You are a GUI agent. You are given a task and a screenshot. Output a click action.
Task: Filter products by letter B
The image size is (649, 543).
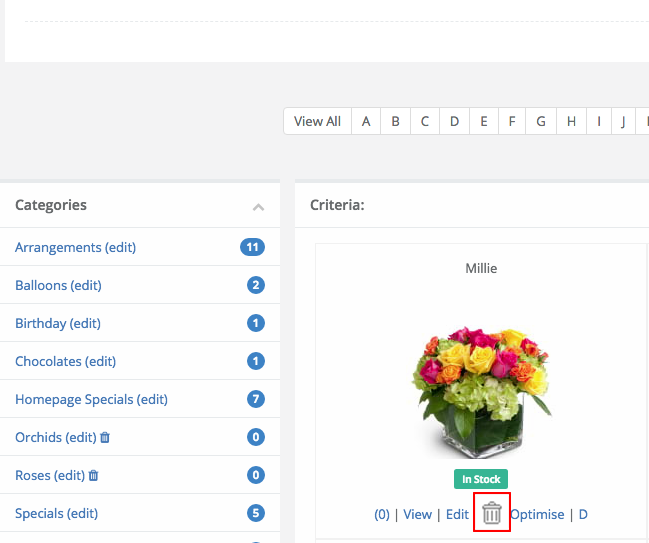(x=396, y=121)
